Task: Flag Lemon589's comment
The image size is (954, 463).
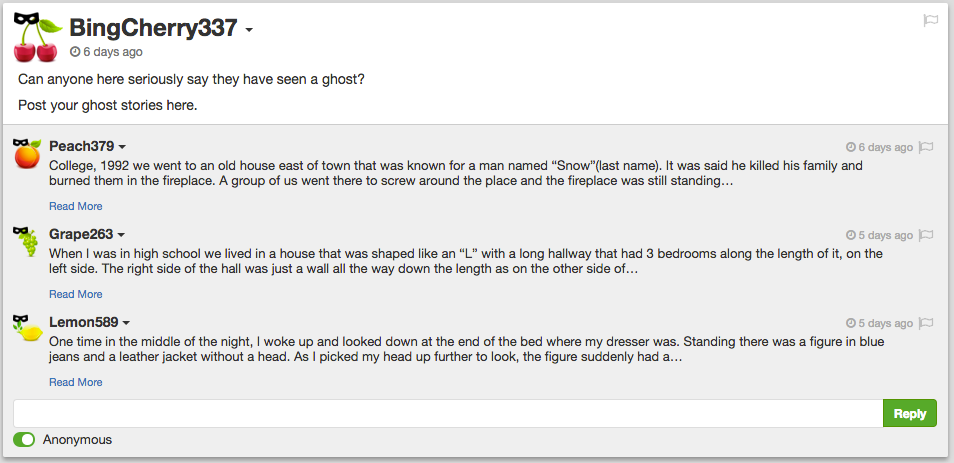Action: [926, 323]
